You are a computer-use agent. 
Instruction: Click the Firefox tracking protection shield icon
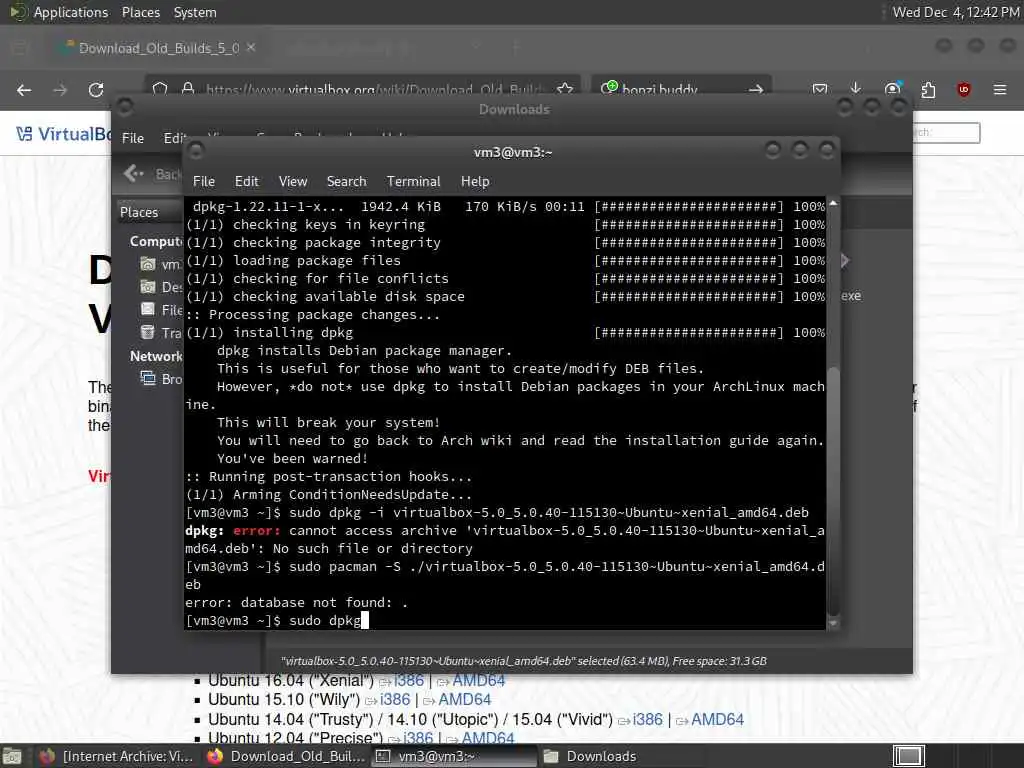coord(160,89)
